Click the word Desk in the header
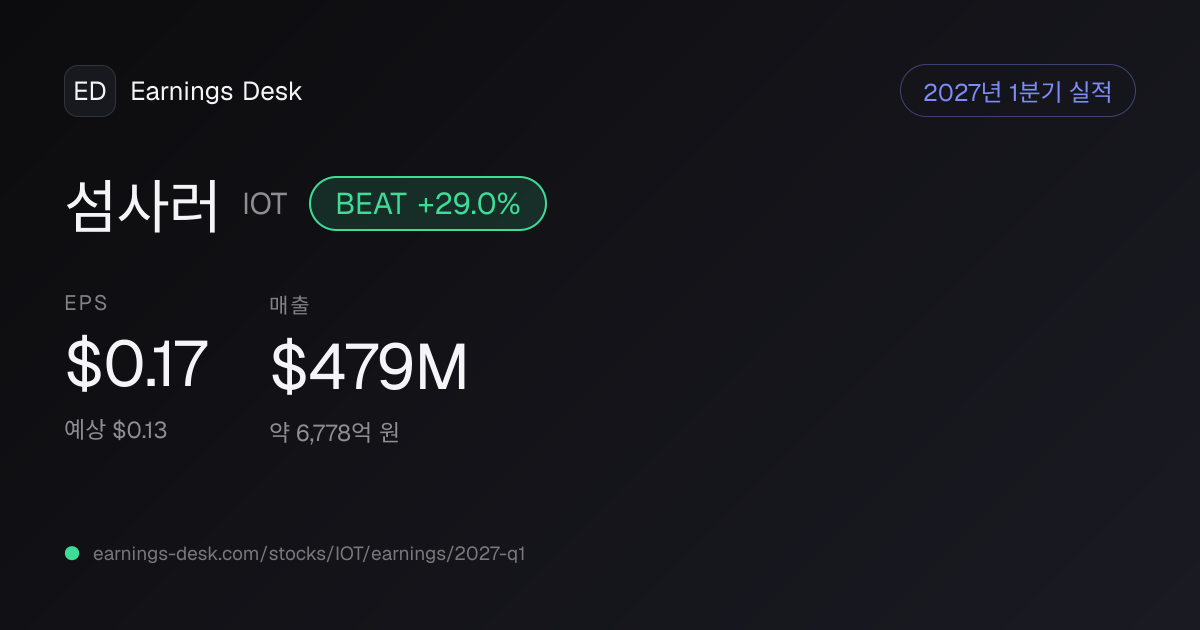1200x630 pixels. tap(272, 92)
